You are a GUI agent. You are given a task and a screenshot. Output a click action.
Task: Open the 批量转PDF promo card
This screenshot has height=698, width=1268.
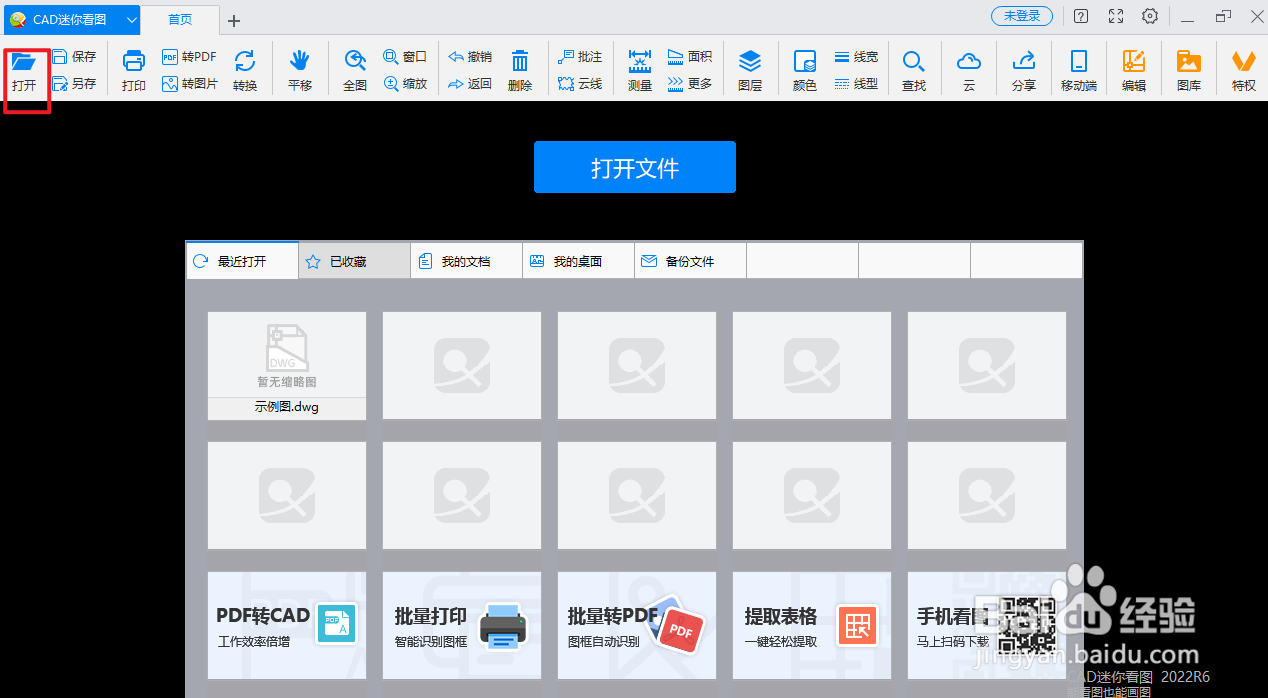tap(637, 625)
